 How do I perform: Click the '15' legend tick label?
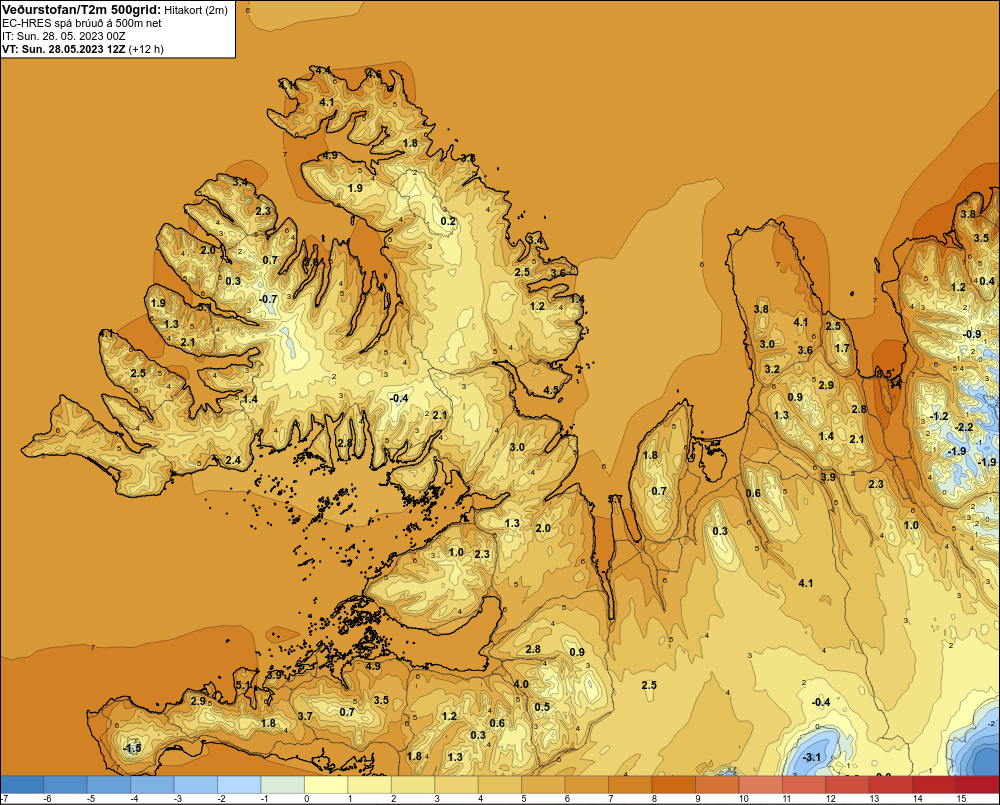[960, 799]
